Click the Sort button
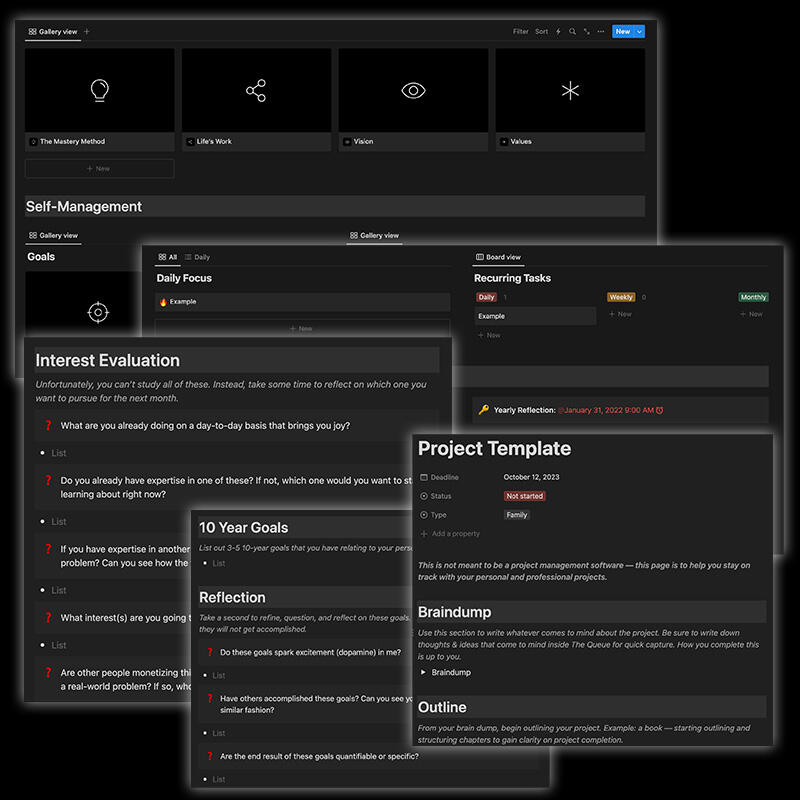This screenshot has height=800, width=800. click(x=541, y=32)
